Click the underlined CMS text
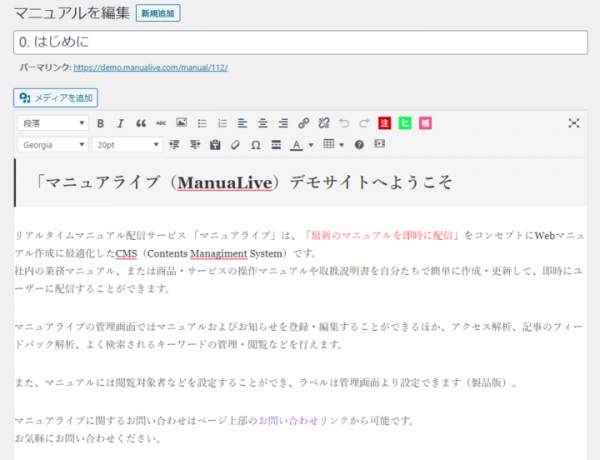600x460 pixels. pyautogui.click(x=126, y=253)
